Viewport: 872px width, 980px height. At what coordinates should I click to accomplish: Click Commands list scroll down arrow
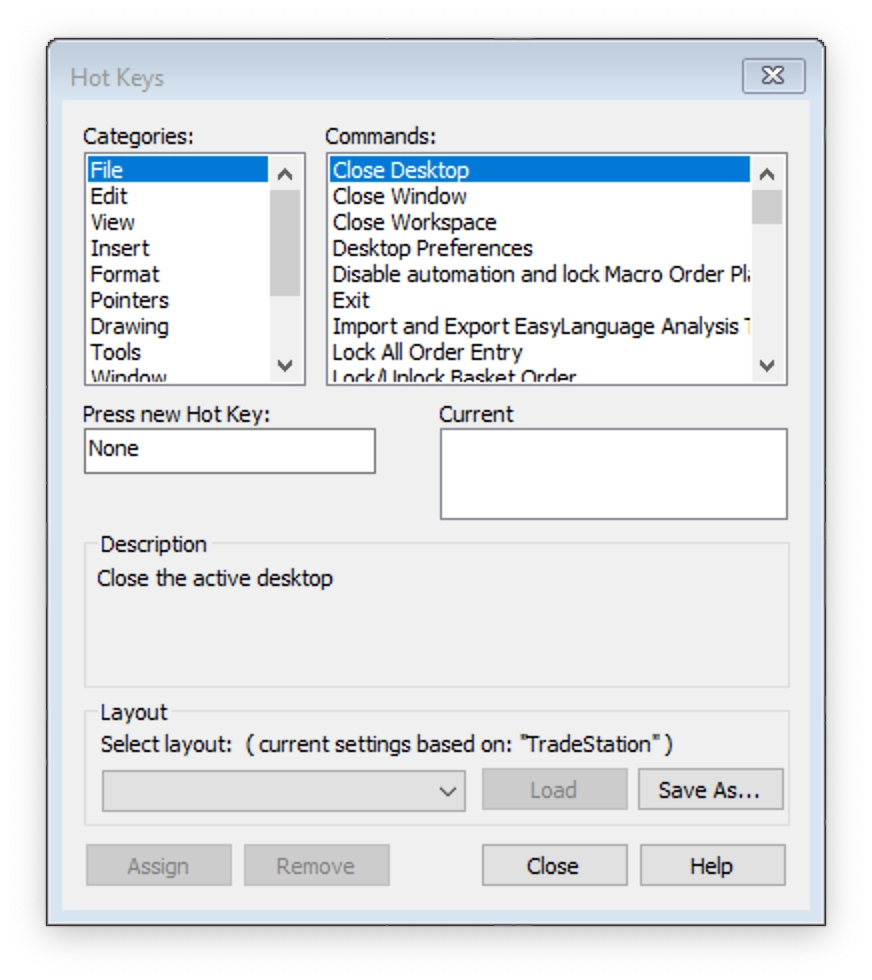(767, 366)
